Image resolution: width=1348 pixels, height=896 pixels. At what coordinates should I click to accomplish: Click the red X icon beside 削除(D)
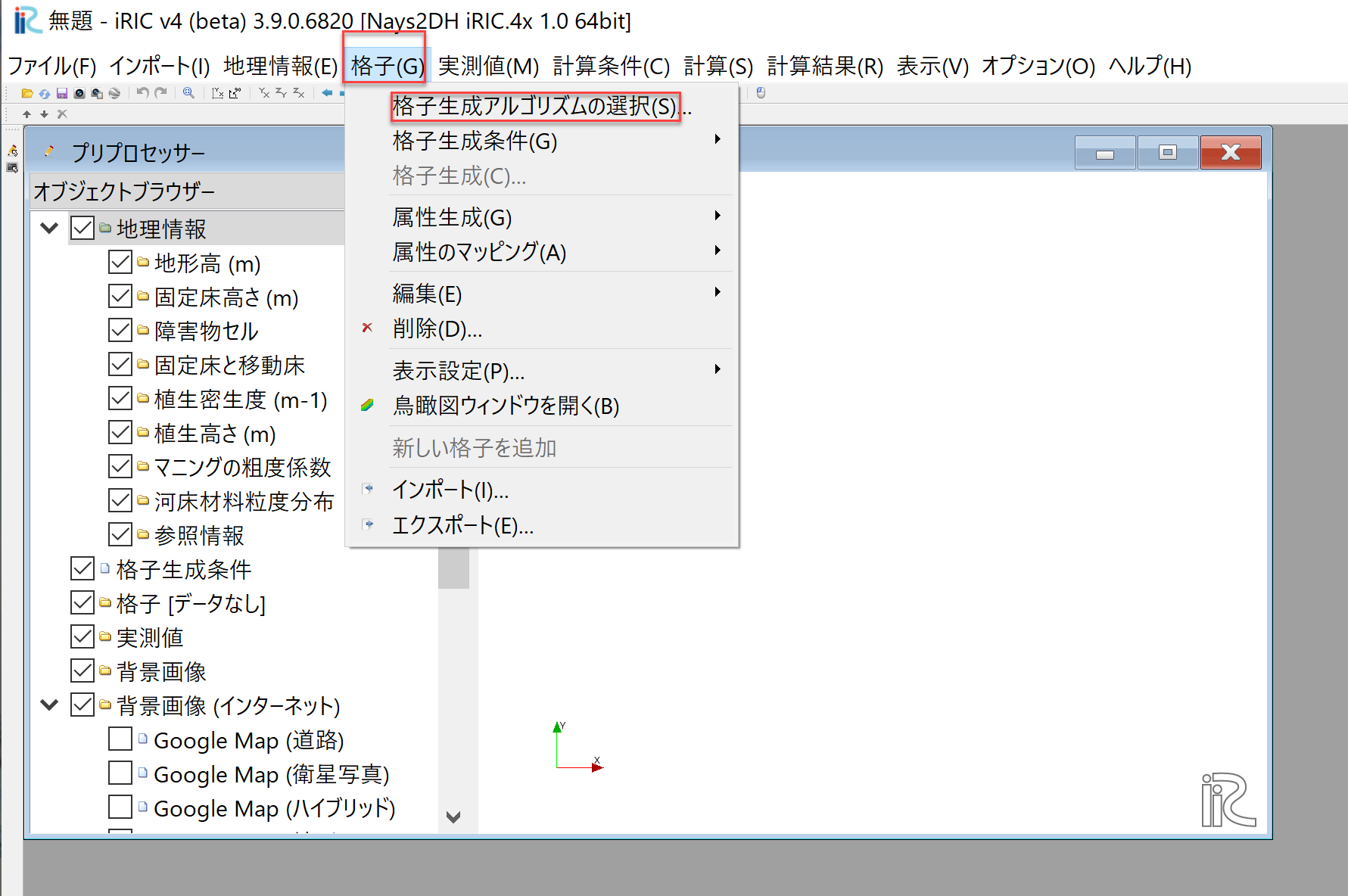tap(367, 328)
